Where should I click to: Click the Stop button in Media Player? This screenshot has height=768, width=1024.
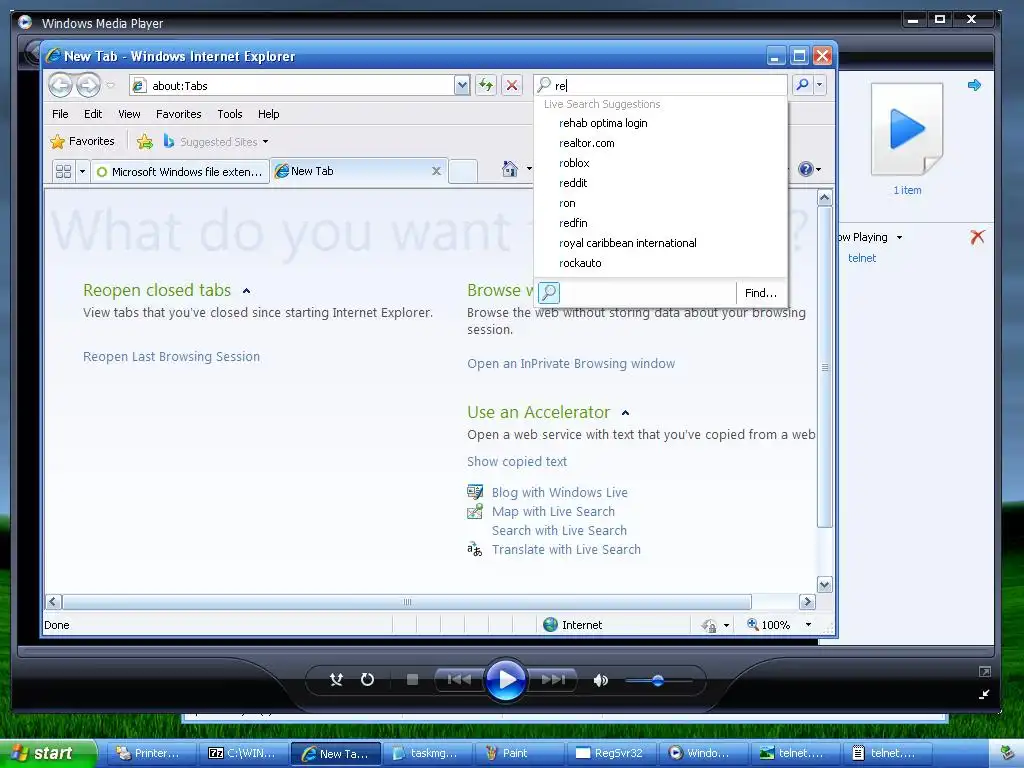pyautogui.click(x=412, y=680)
